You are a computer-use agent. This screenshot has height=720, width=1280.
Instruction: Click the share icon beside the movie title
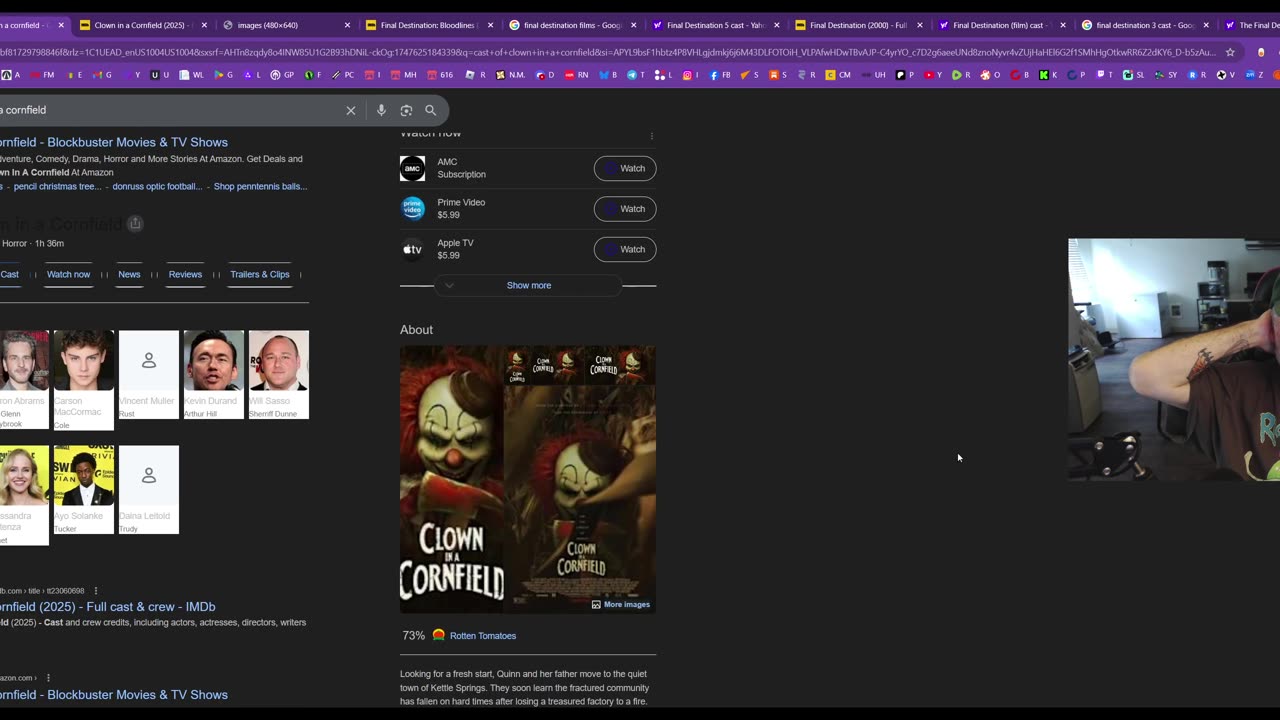135,224
